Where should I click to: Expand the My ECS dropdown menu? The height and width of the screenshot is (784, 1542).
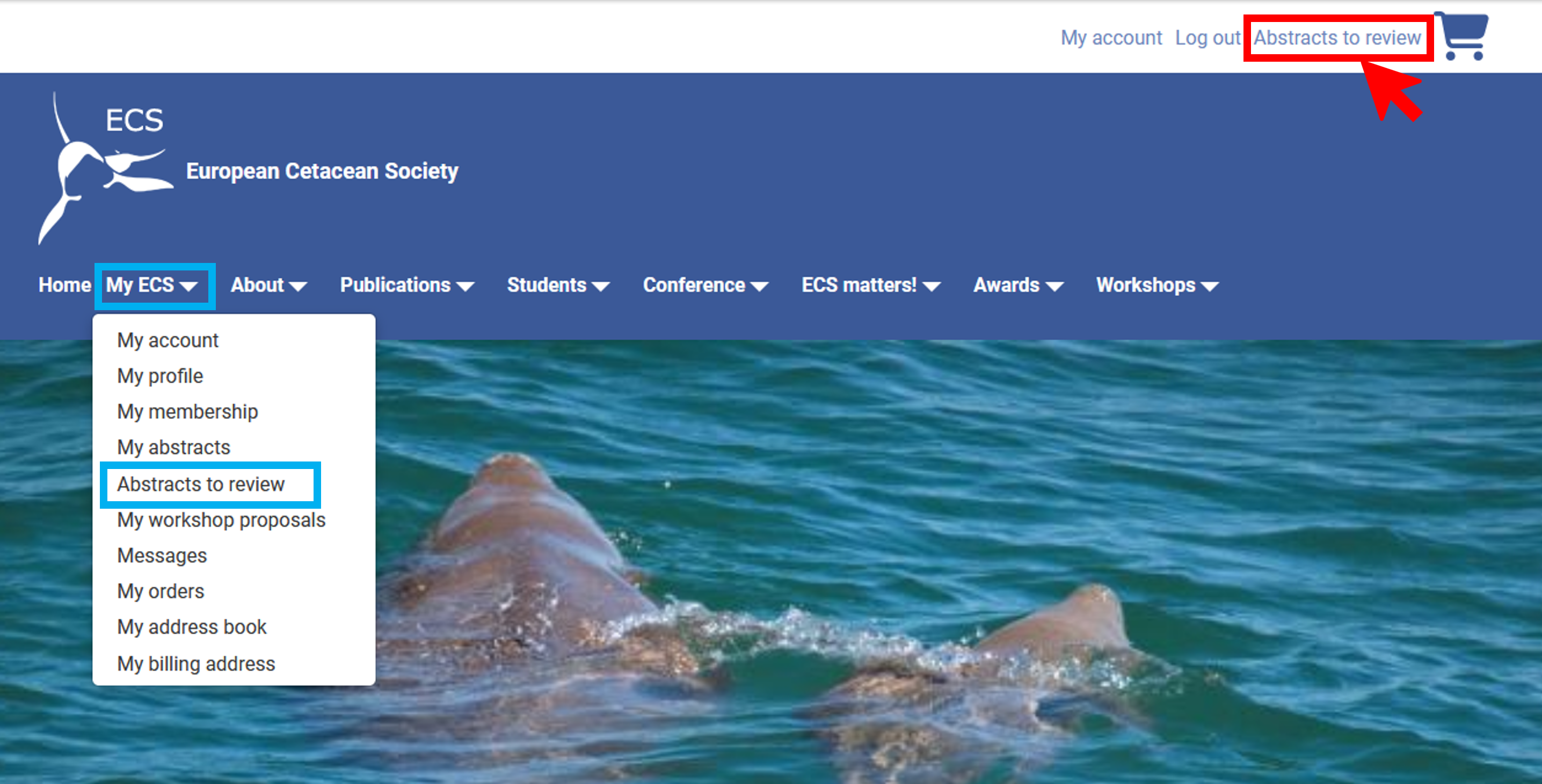[x=152, y=285]
